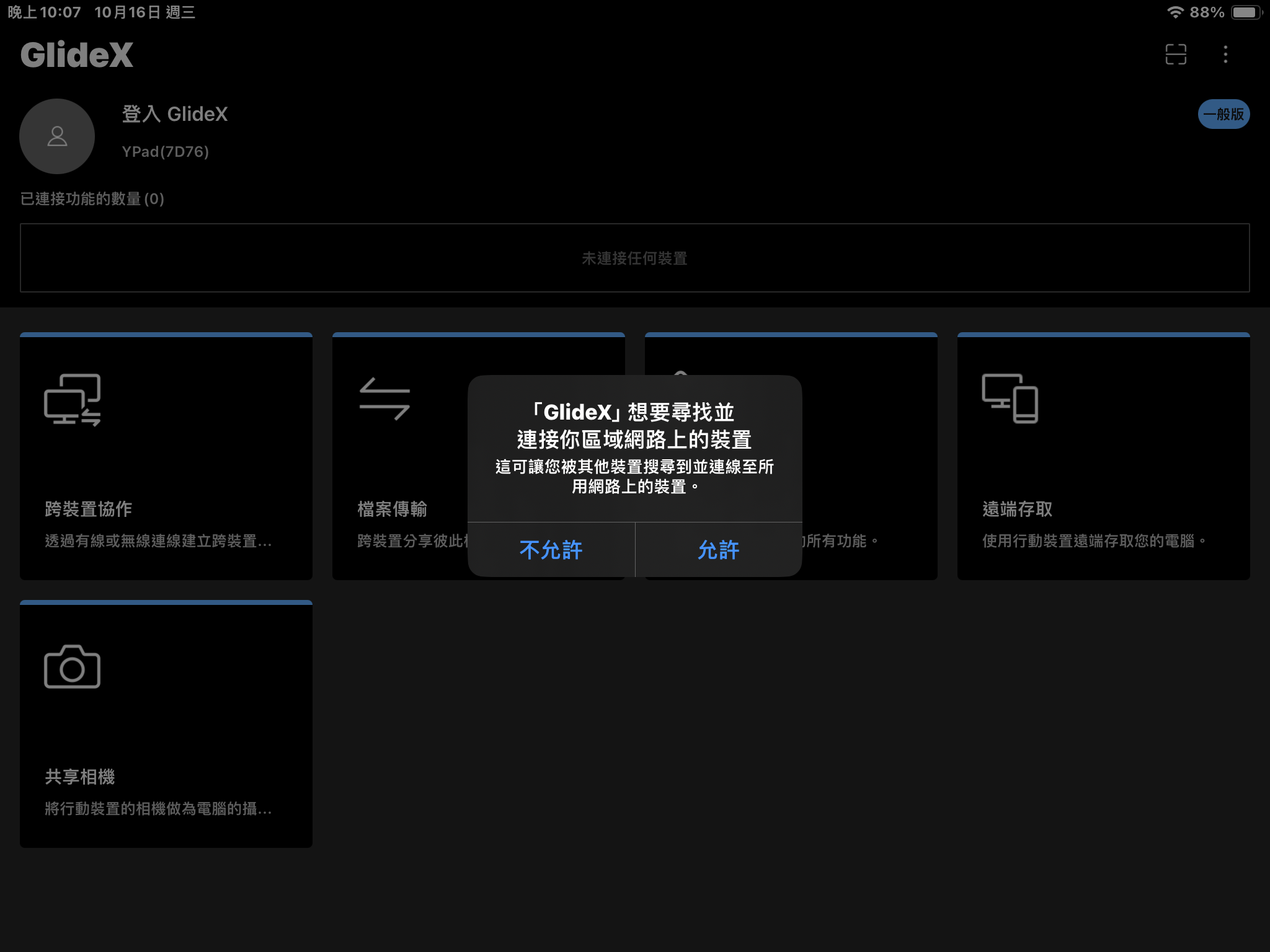Select the 遠端存取 card title
1270x952 pixels.
point(1018,509)
